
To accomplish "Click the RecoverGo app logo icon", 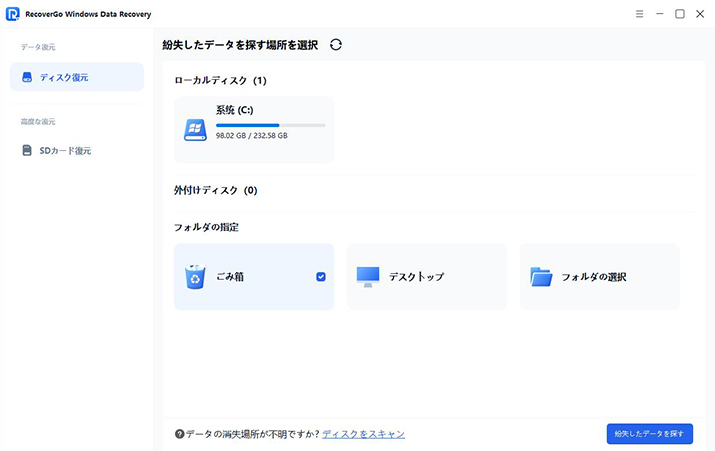I will coord(12,14).
